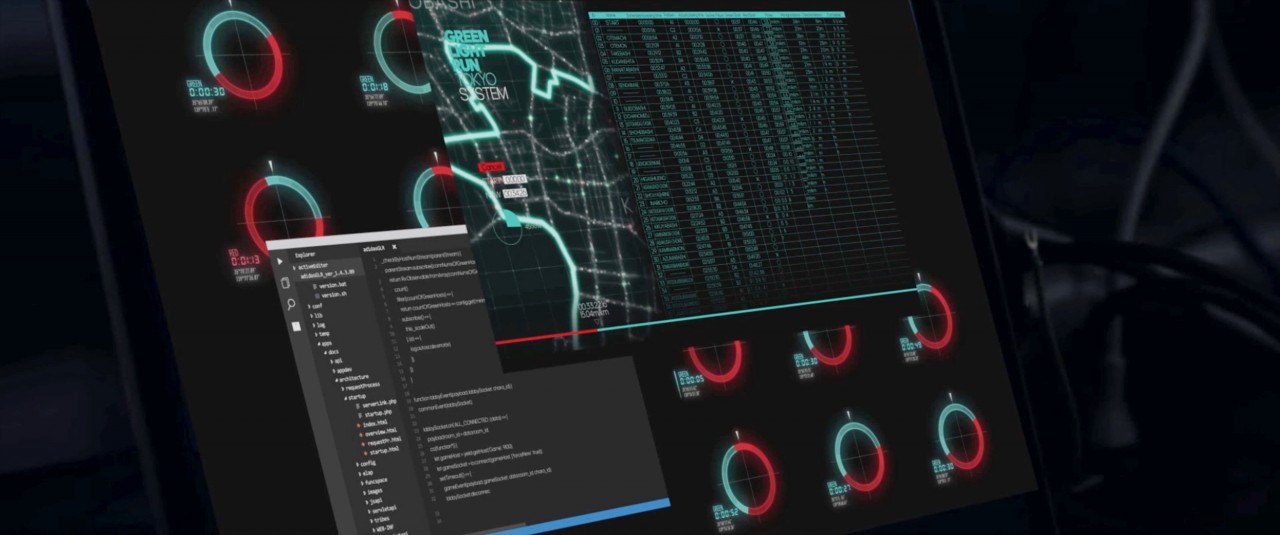The image size is (1280, 535).
Task: Click the run arrow icon in the editor sidebar
Action: 280,261
